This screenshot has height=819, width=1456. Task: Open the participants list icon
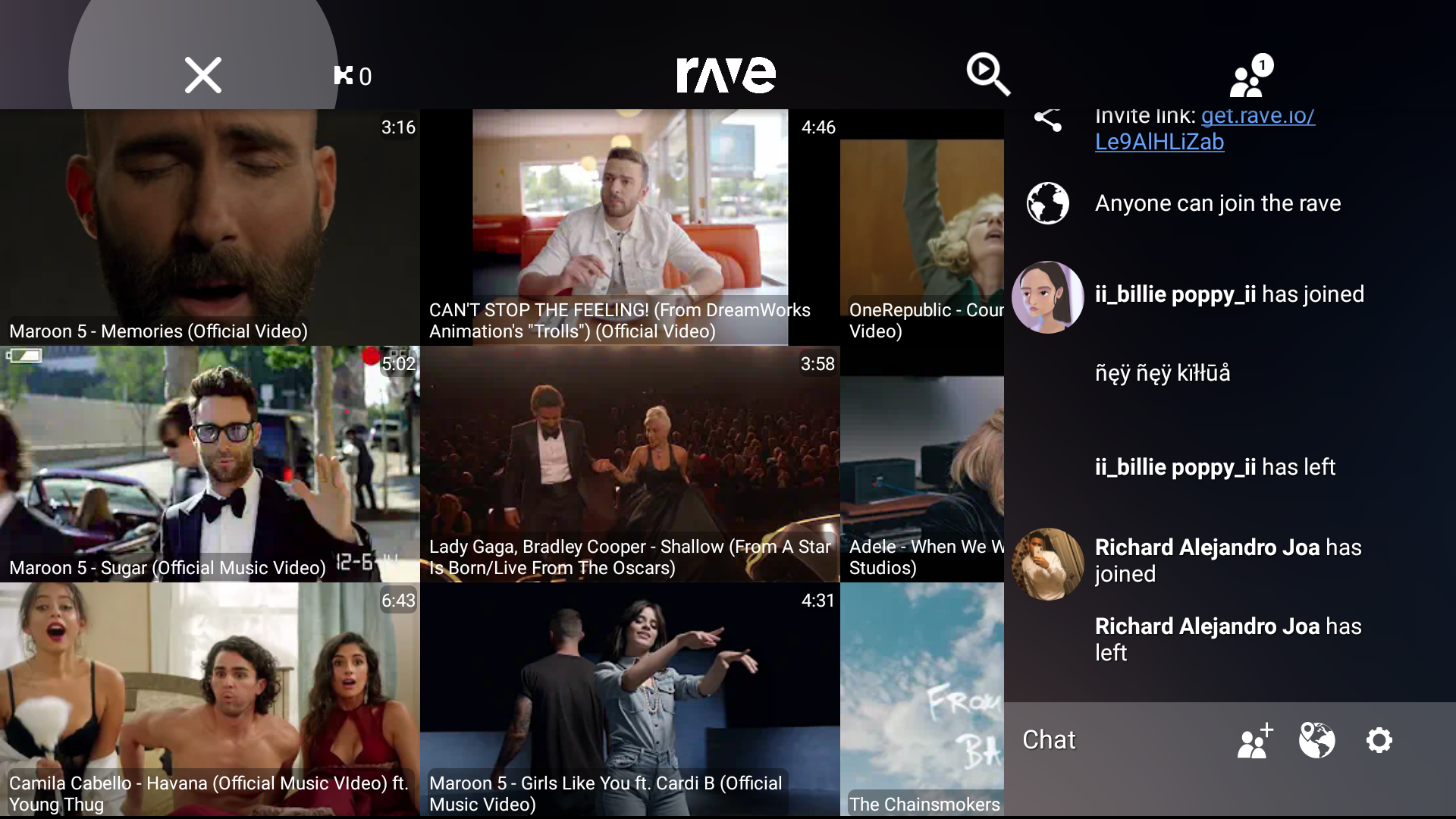(1251, 75)
